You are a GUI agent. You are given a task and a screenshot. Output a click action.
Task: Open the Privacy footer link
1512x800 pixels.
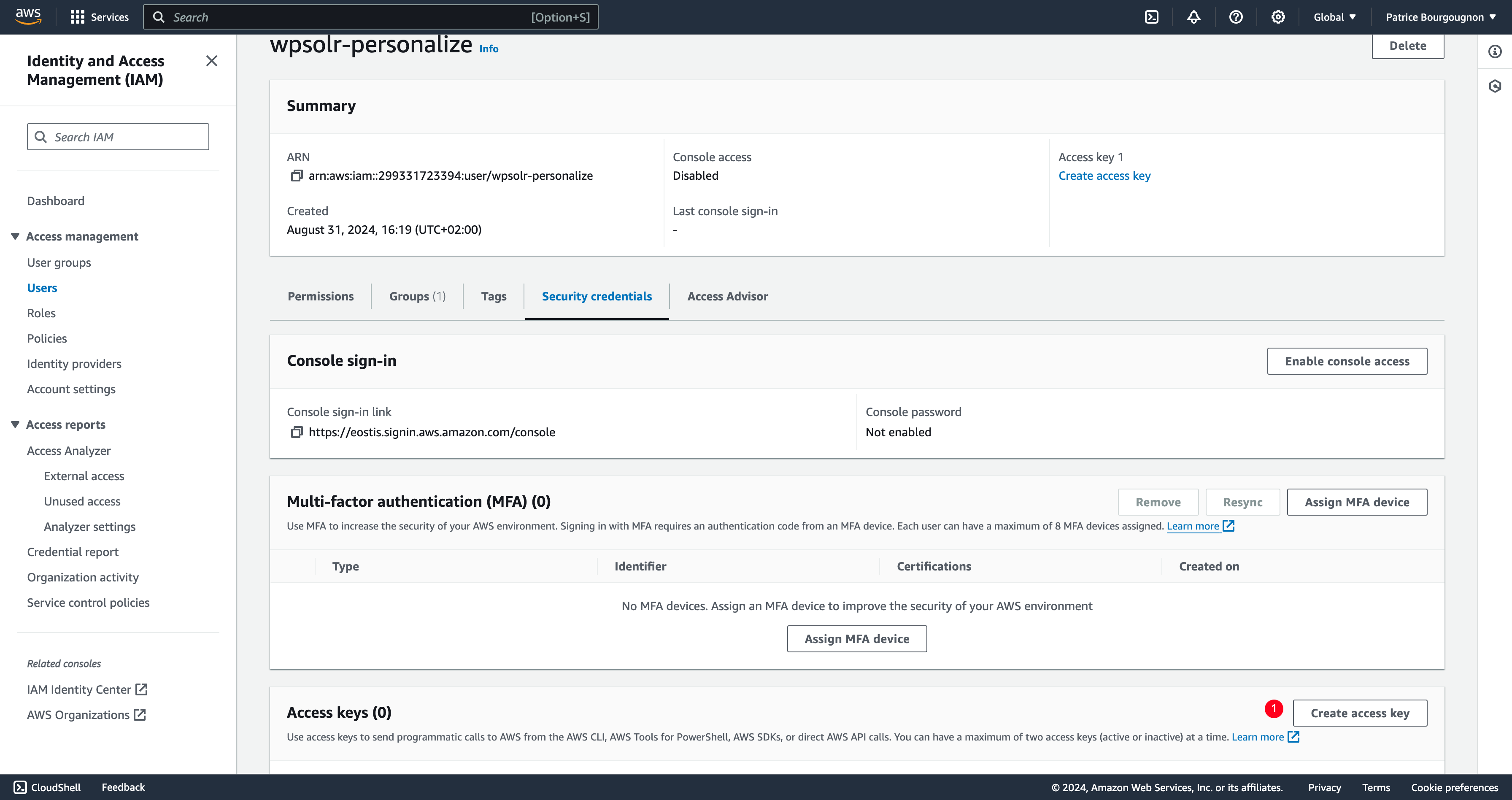point(1324,787)
